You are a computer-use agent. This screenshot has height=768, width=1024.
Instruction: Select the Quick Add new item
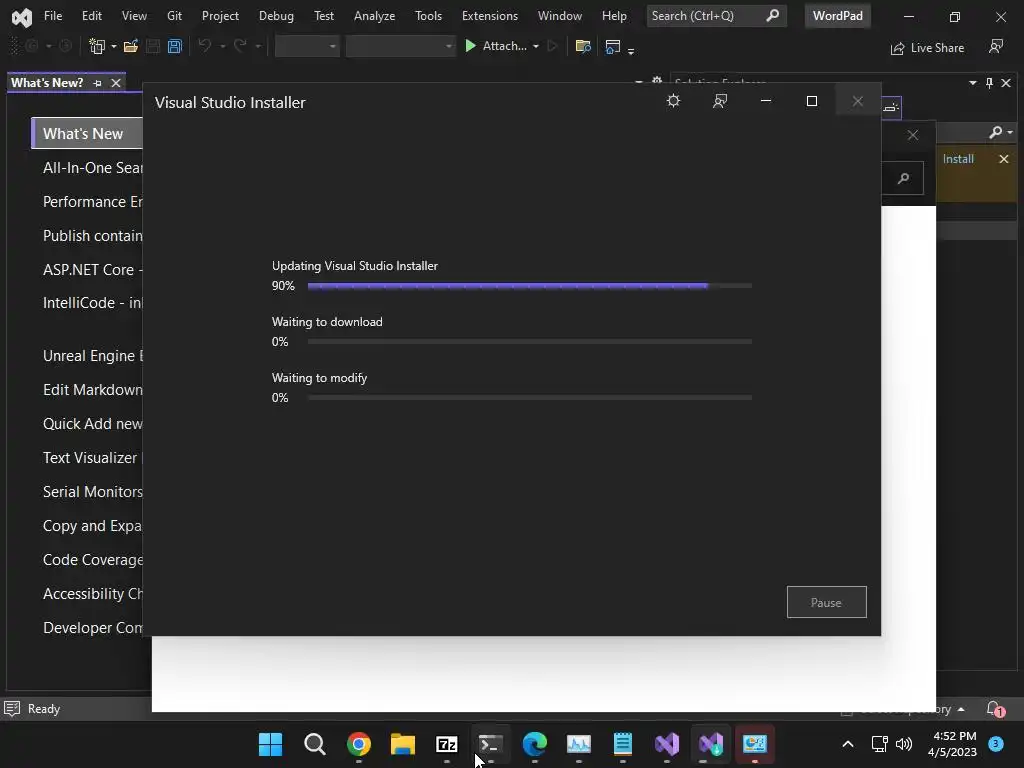[93, 424]
